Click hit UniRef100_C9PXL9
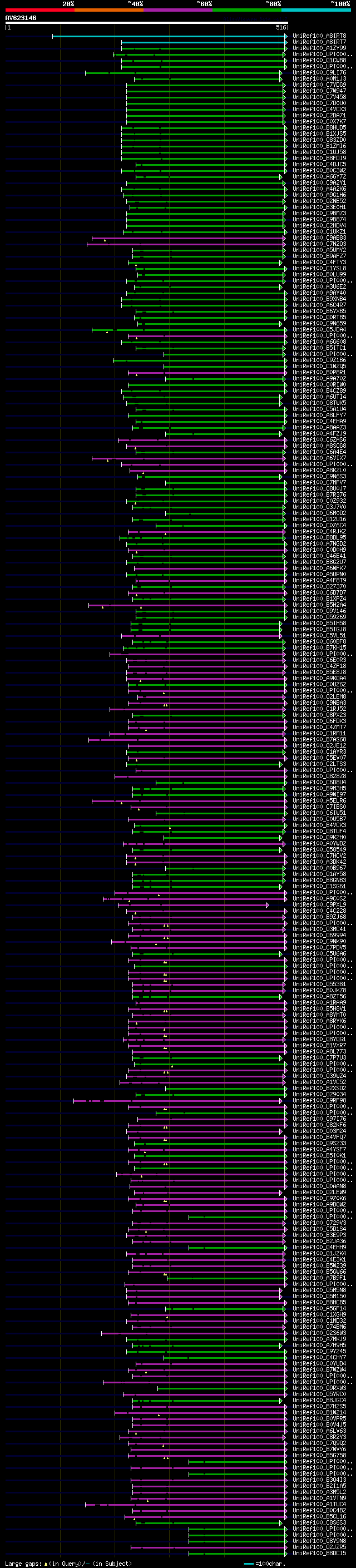 pos(319,905)
